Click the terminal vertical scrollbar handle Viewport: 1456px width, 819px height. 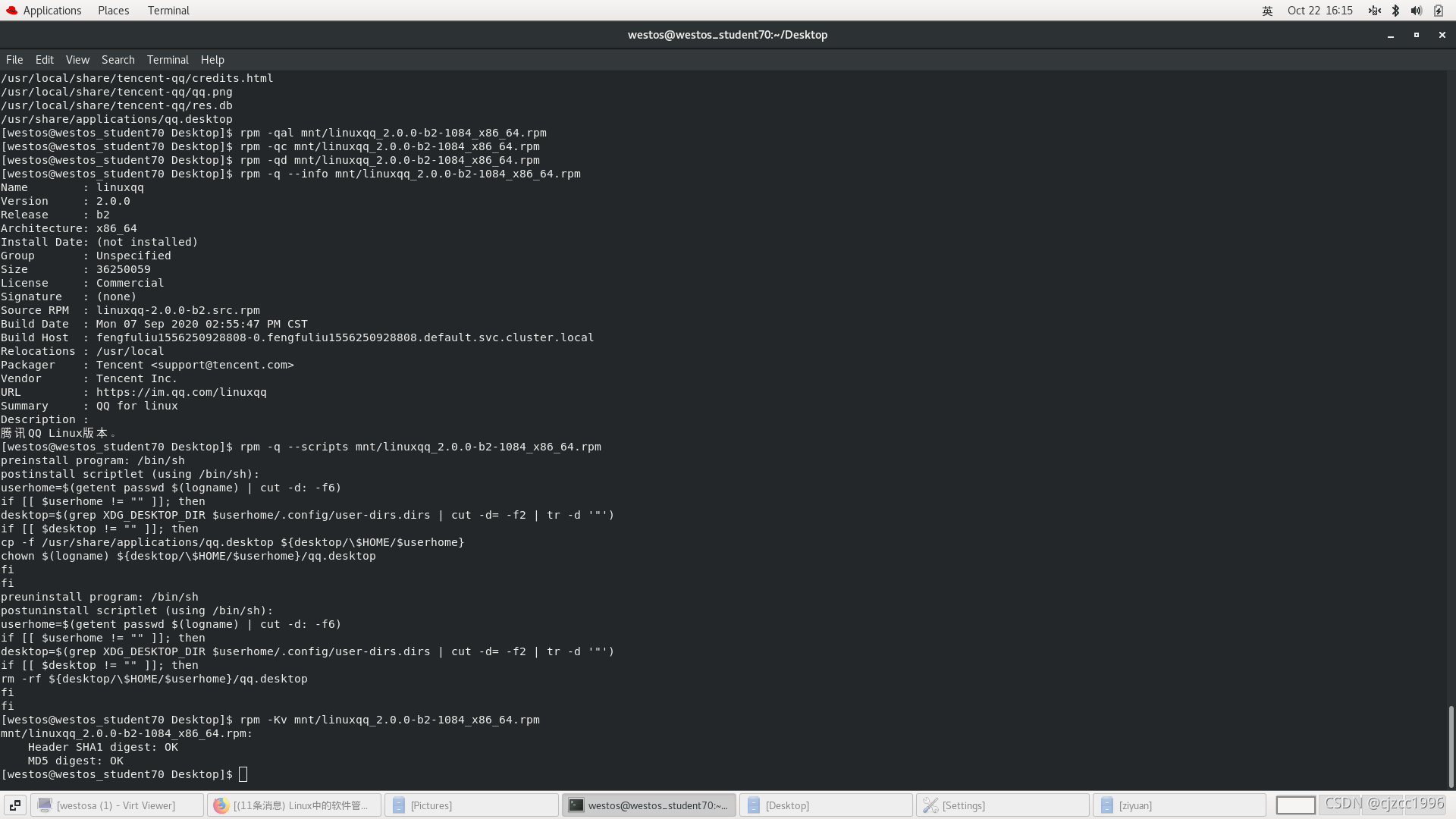(x=1451, y=746)
